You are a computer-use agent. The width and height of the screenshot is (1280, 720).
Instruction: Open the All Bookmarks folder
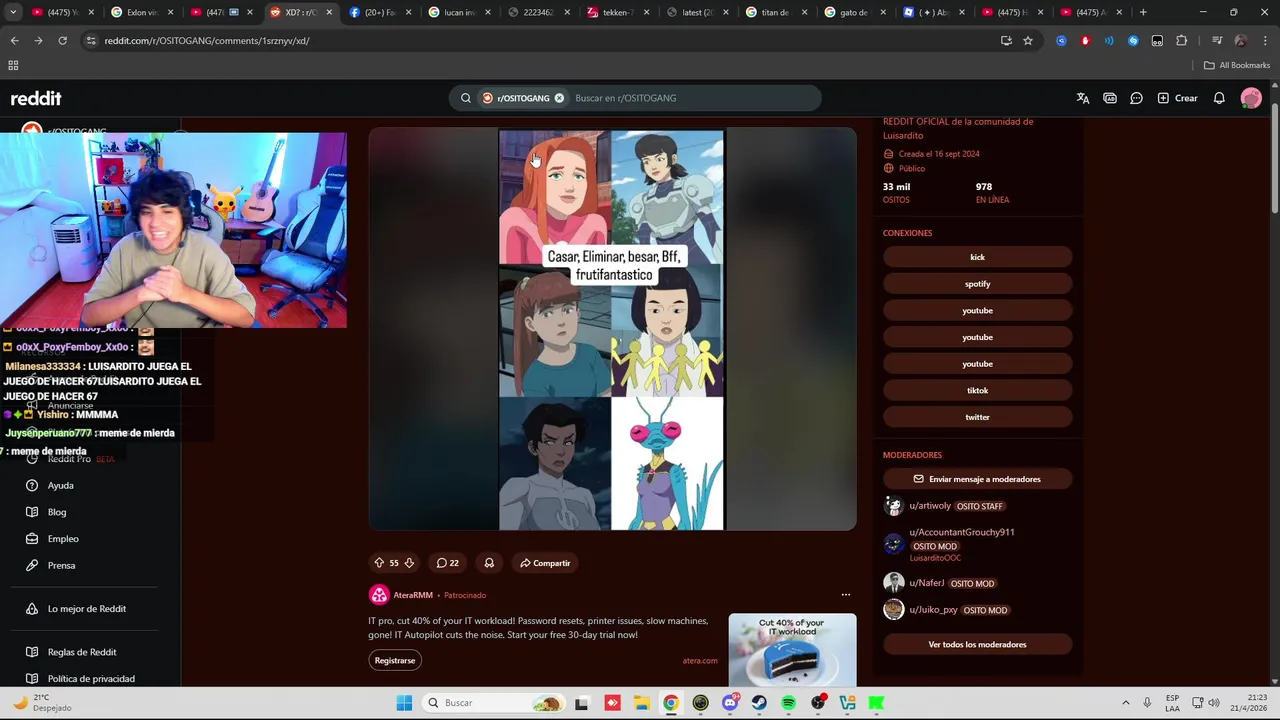(x=1237, y=65)
